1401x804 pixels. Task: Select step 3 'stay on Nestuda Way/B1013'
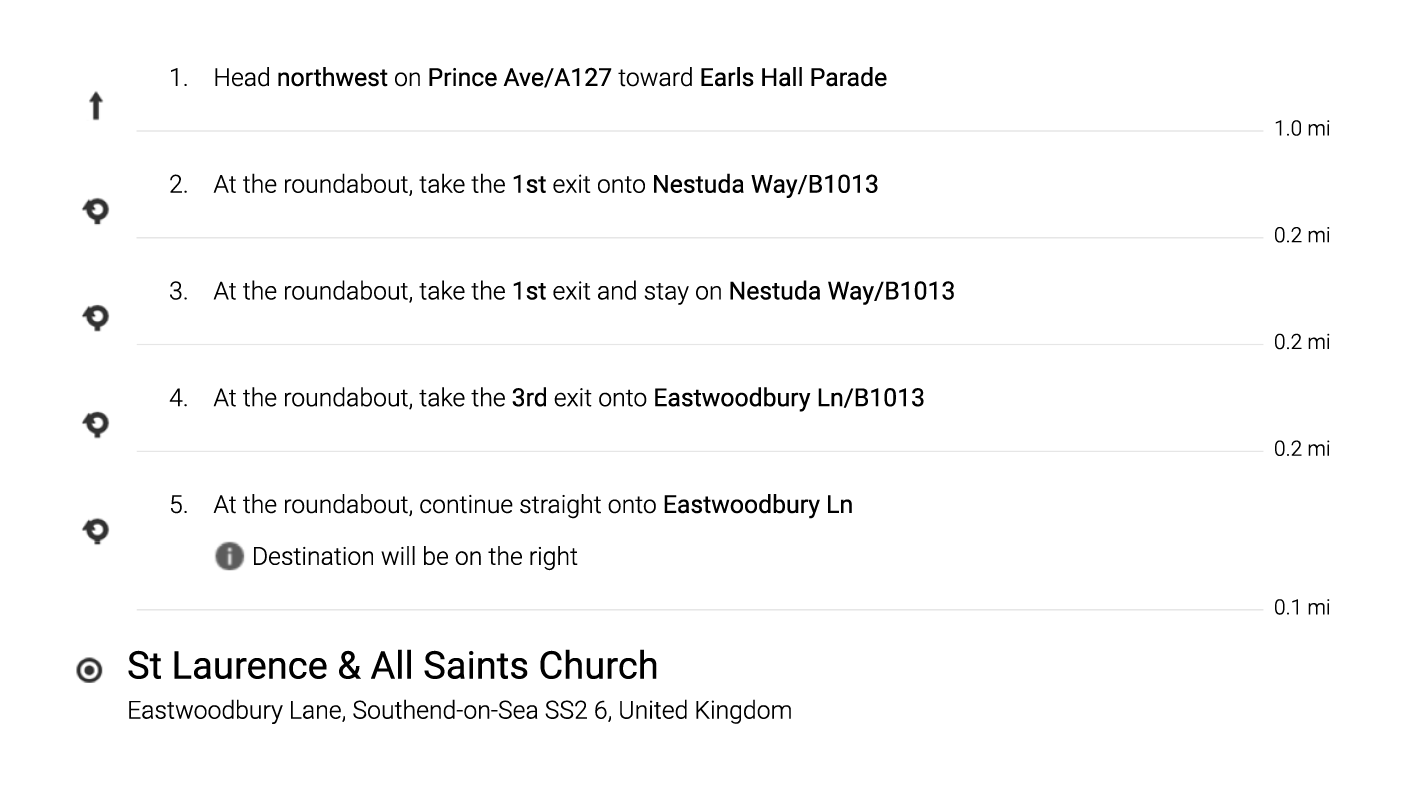pos(583,291)
